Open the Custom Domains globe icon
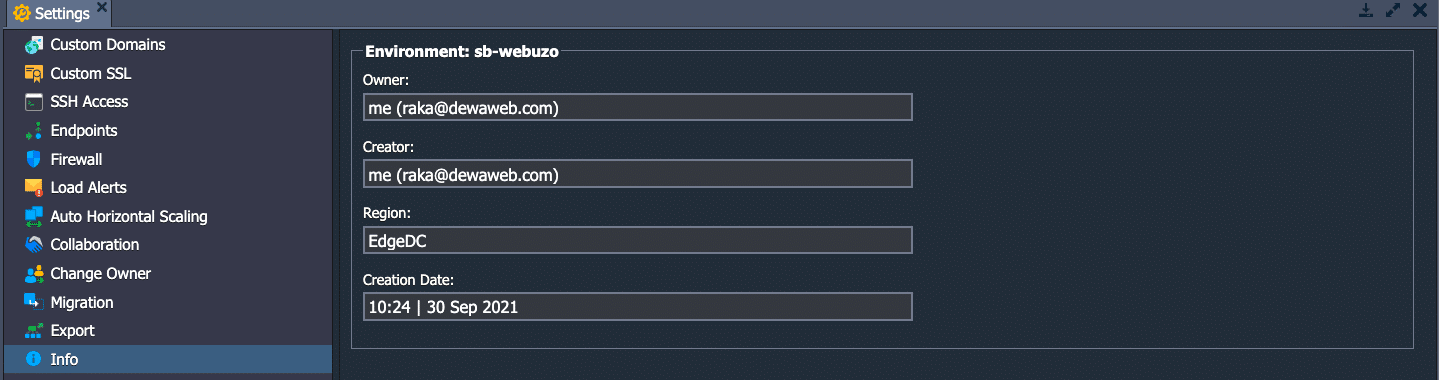The image size is (1439, 380). (34, 45)
